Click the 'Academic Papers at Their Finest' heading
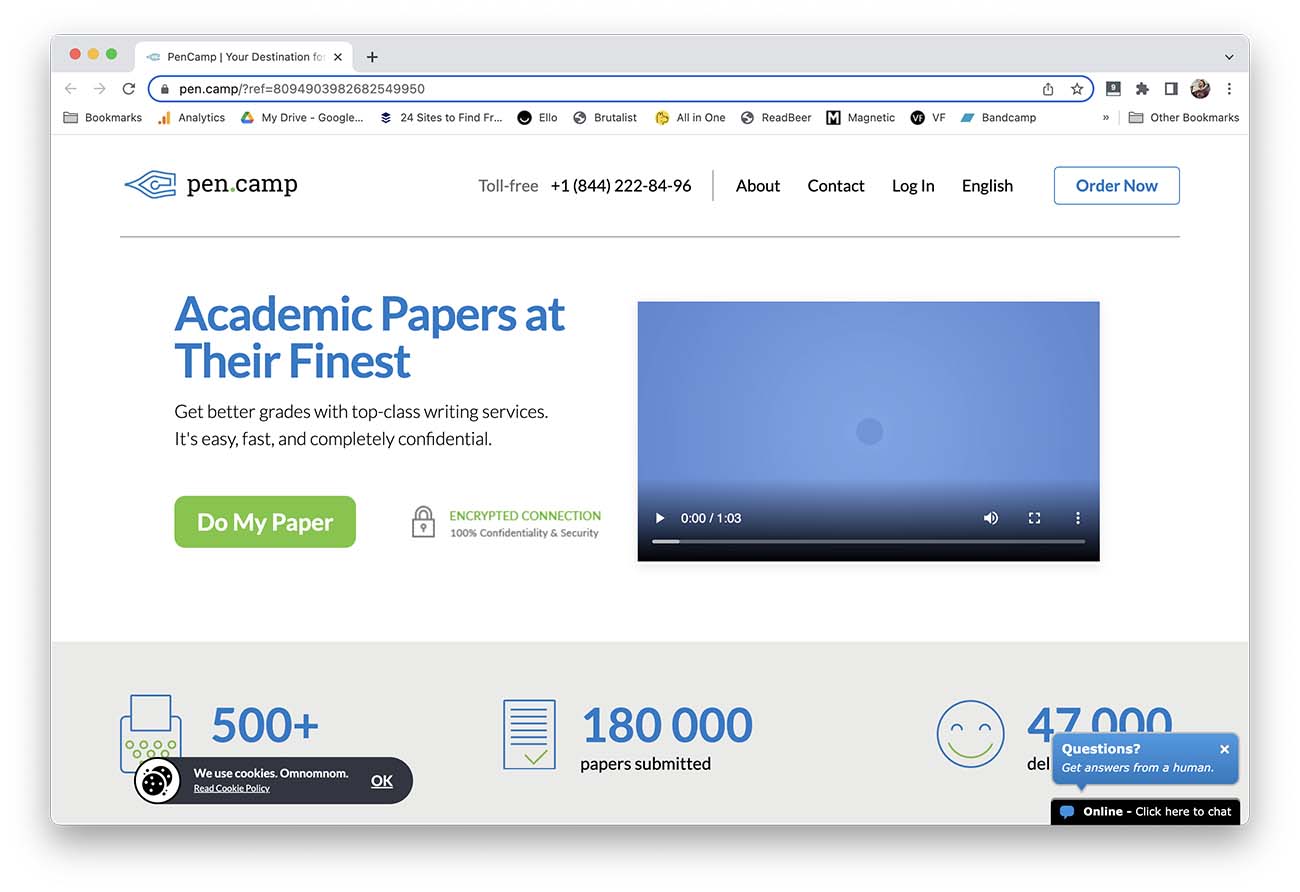 point(369,337)
